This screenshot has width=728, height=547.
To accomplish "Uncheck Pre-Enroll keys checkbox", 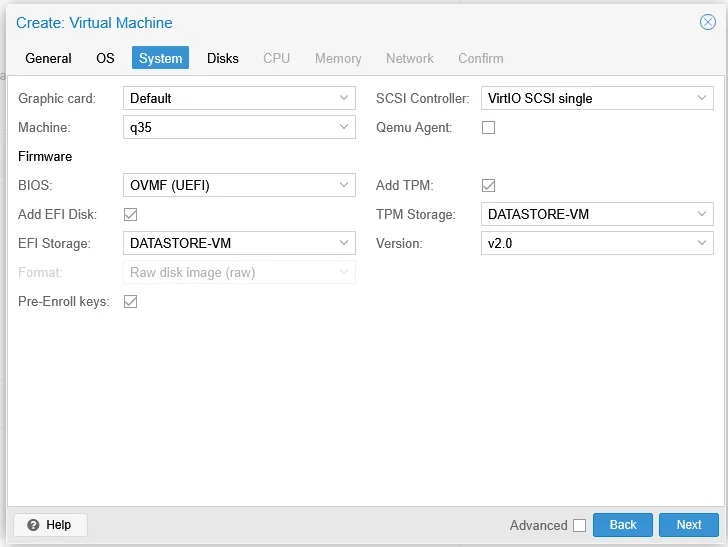I will [x=131, y=301].
